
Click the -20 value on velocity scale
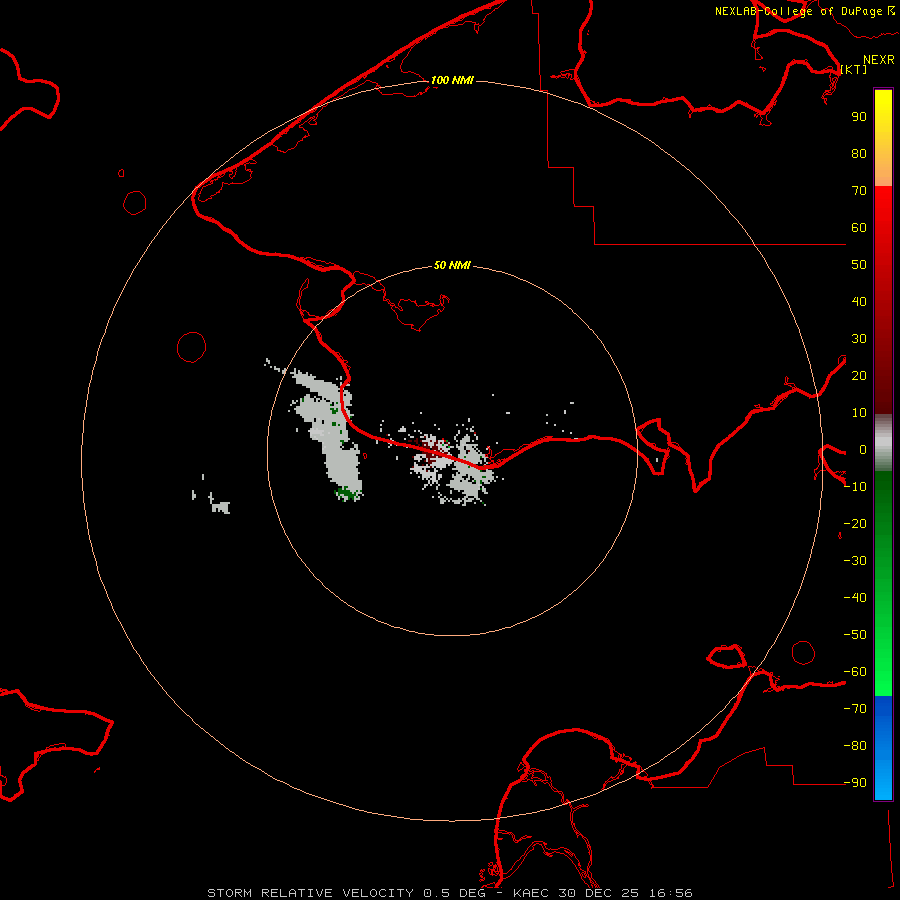tap(855, 523)
